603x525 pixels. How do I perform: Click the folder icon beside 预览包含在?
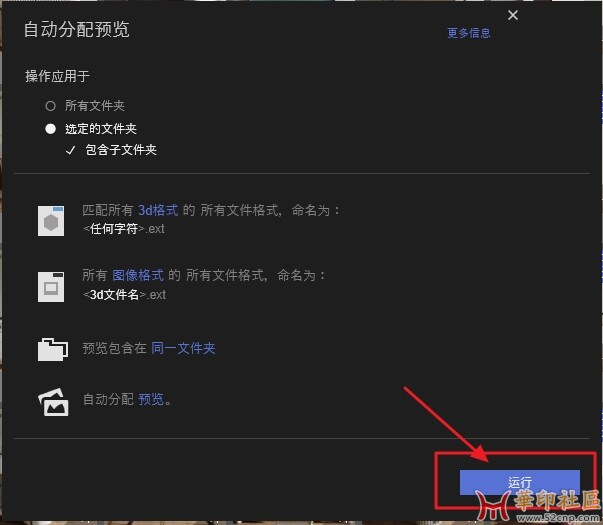tap(53, 349)
